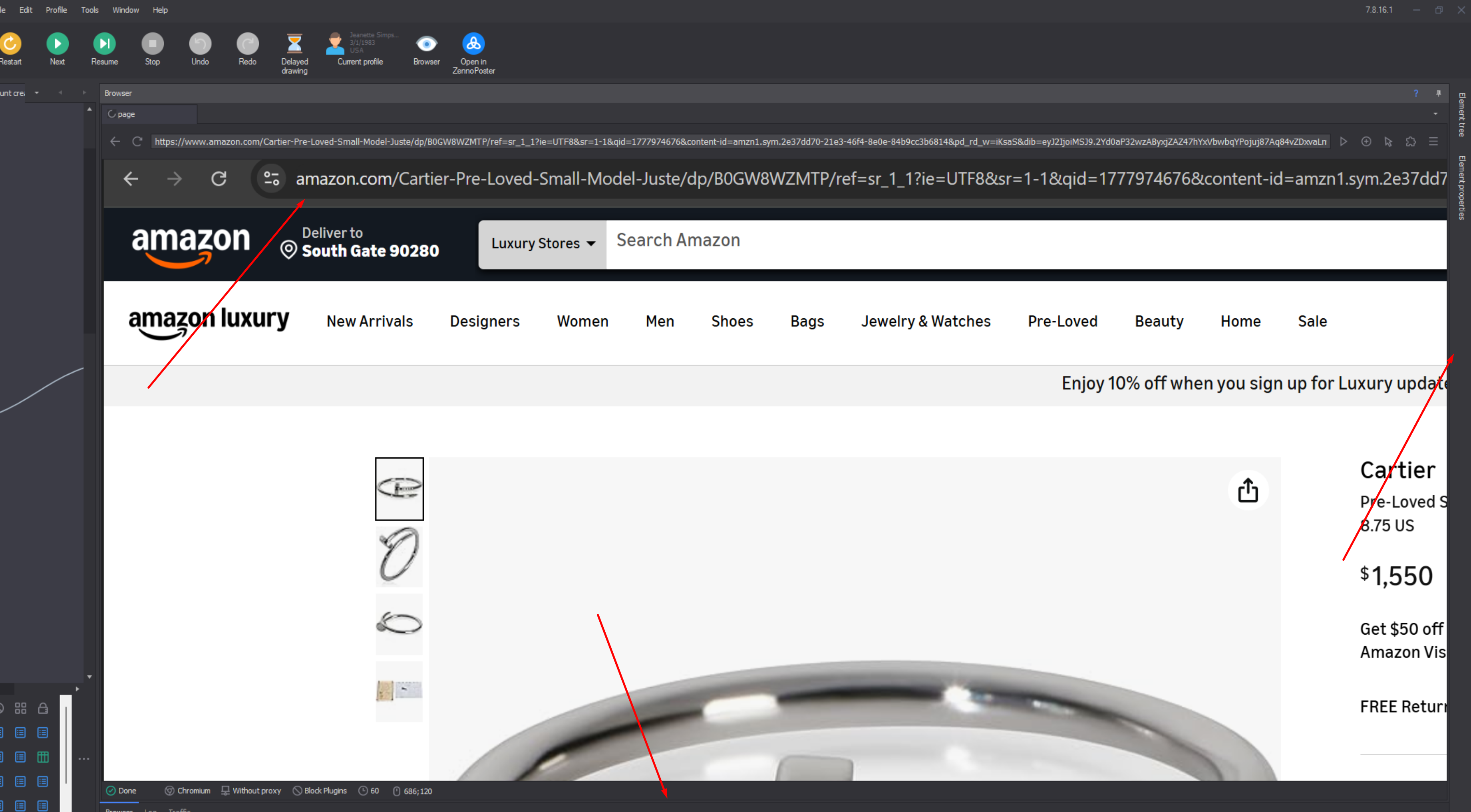
Task: Click the triangle go icon after the URL field
Action: click(x=1344, y=142)
